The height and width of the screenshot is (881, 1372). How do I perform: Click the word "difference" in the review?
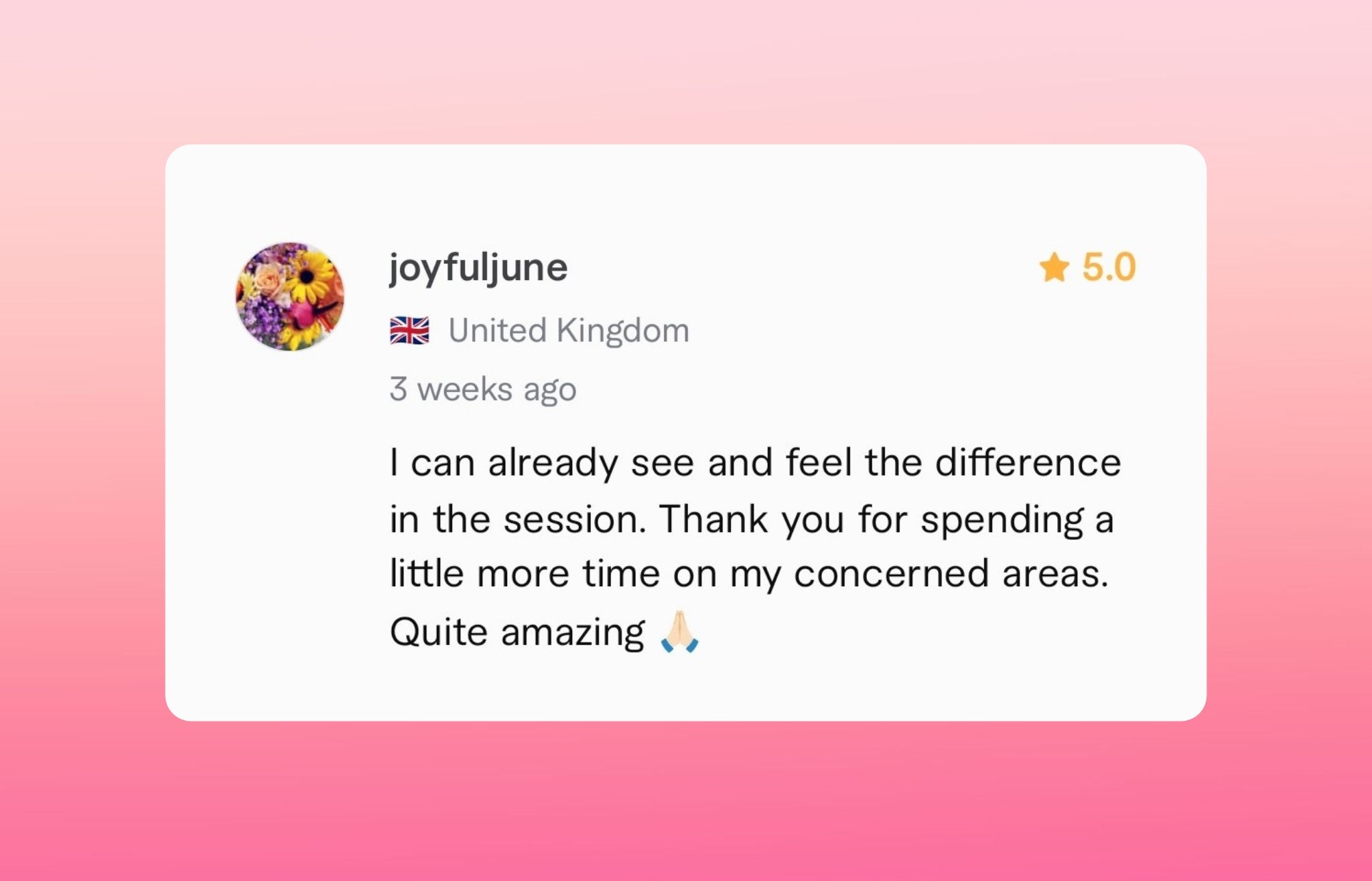click(1028, 462)
